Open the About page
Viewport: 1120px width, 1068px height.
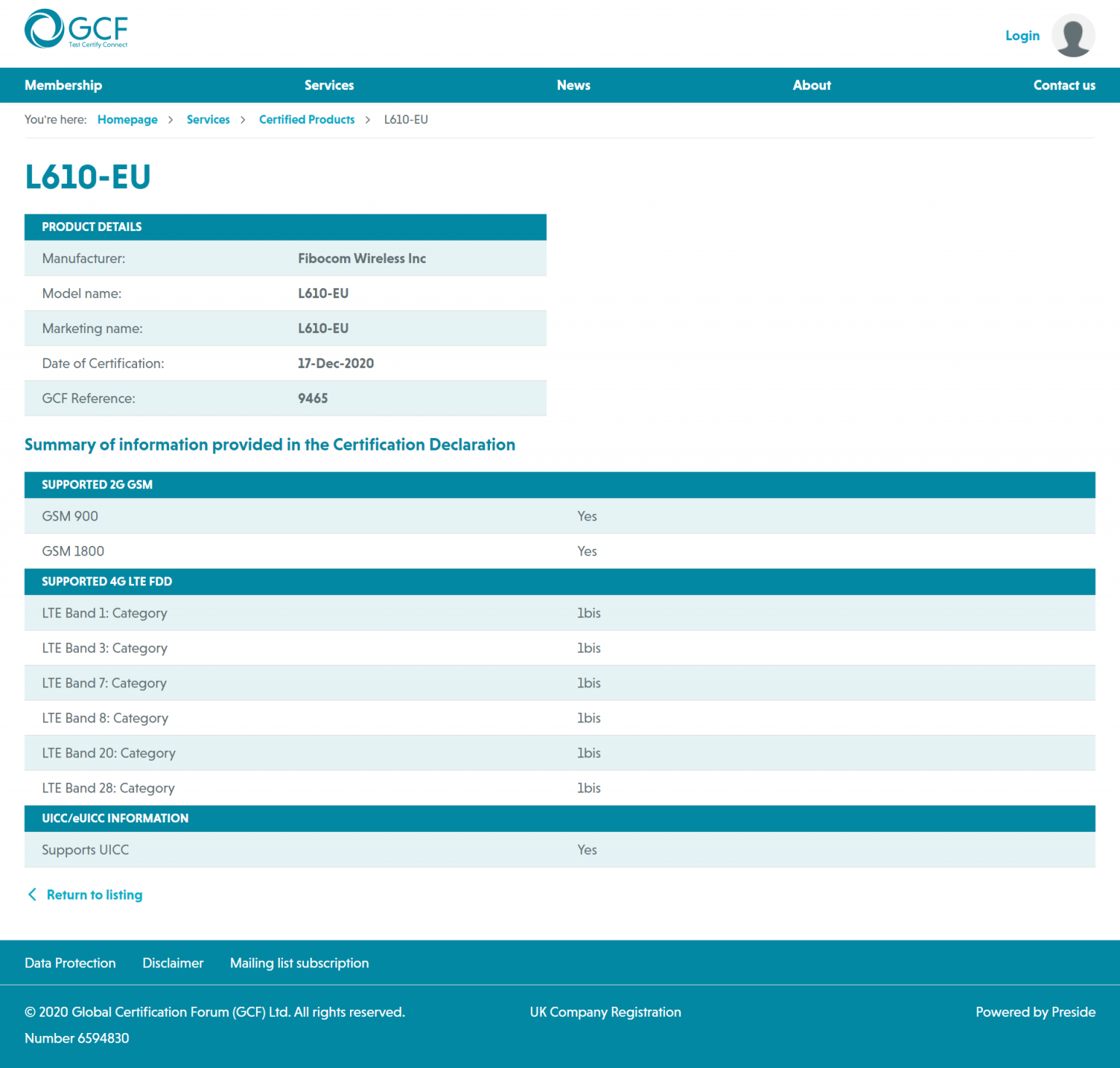812,85
